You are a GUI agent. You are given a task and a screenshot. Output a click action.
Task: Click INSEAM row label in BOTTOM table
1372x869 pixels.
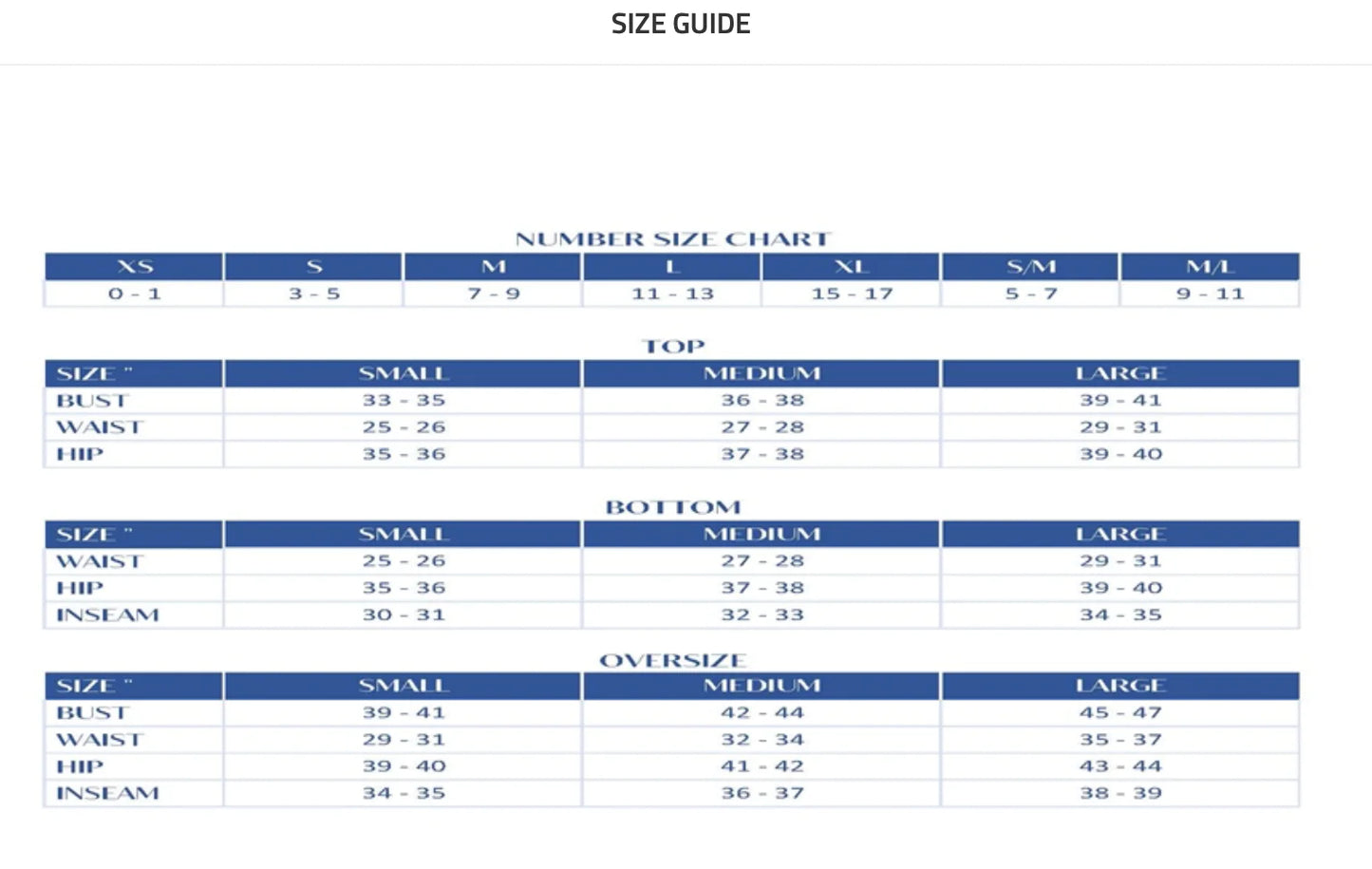click(107, 615)
